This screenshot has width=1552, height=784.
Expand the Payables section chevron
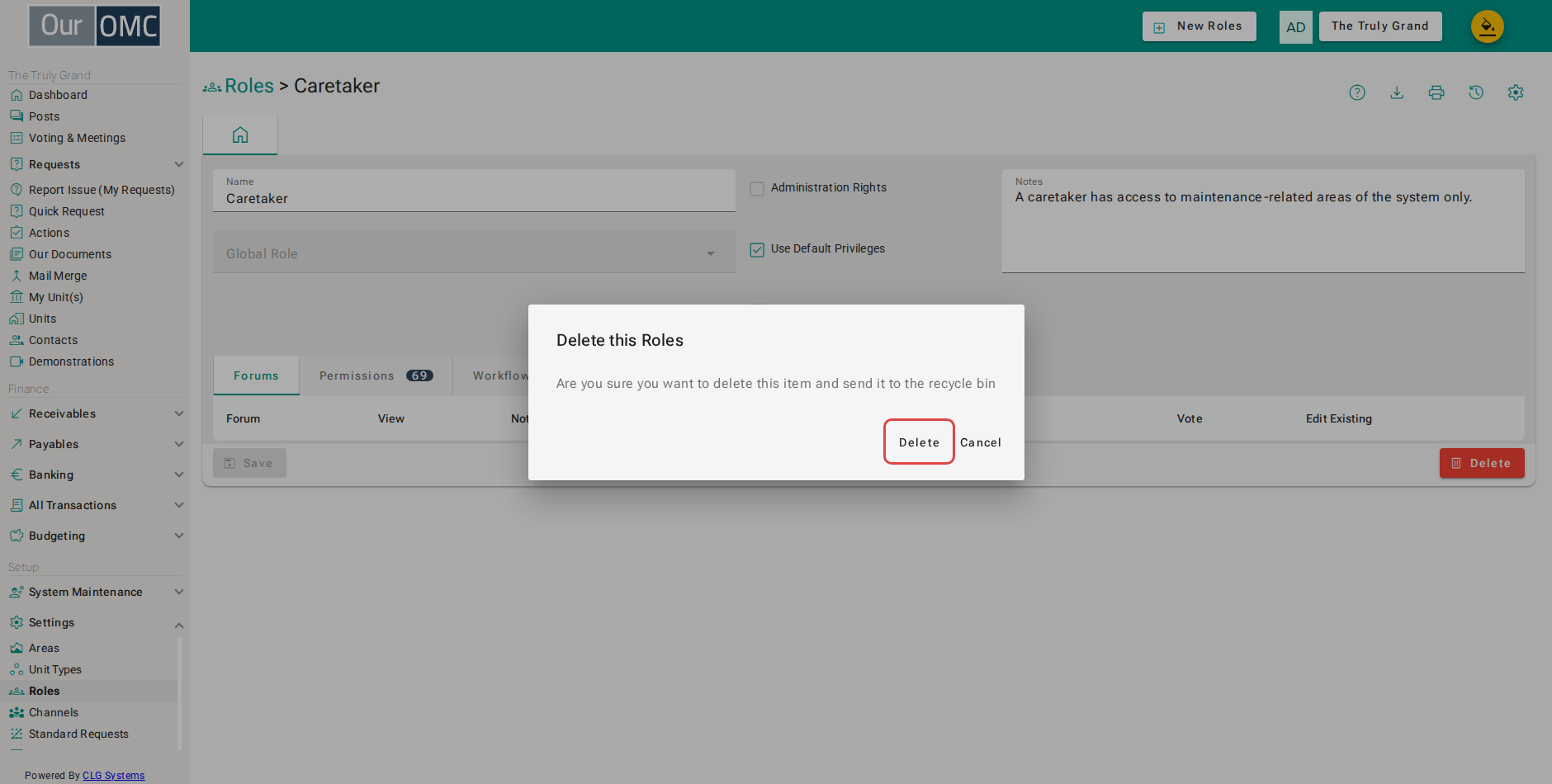tap(179, 444)
